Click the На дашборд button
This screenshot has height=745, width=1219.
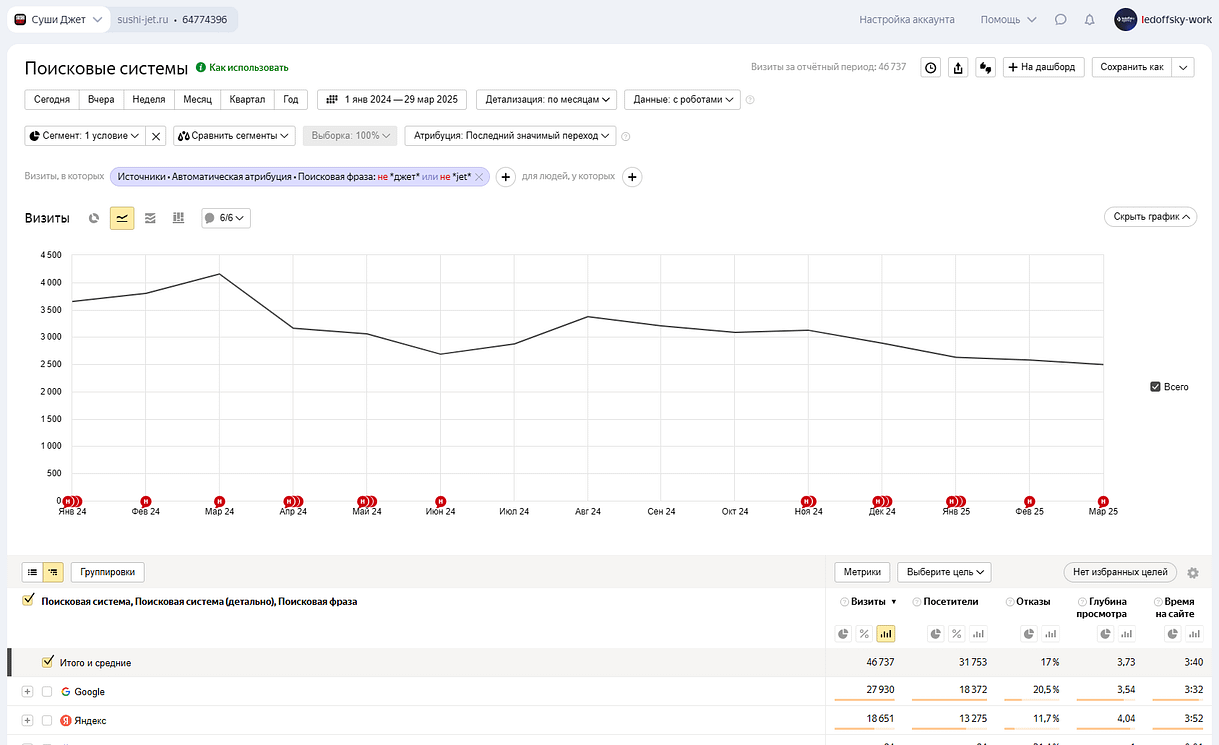click(x=1043, y=67)
